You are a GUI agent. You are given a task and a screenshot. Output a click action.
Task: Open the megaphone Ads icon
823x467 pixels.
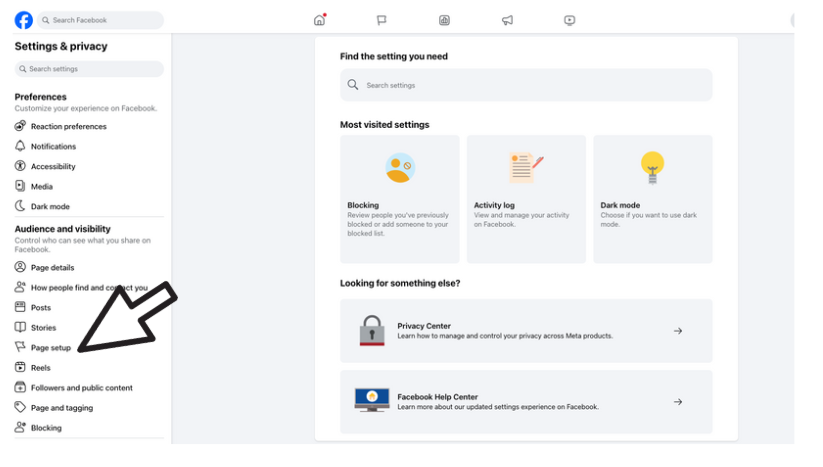pos(507,20)
